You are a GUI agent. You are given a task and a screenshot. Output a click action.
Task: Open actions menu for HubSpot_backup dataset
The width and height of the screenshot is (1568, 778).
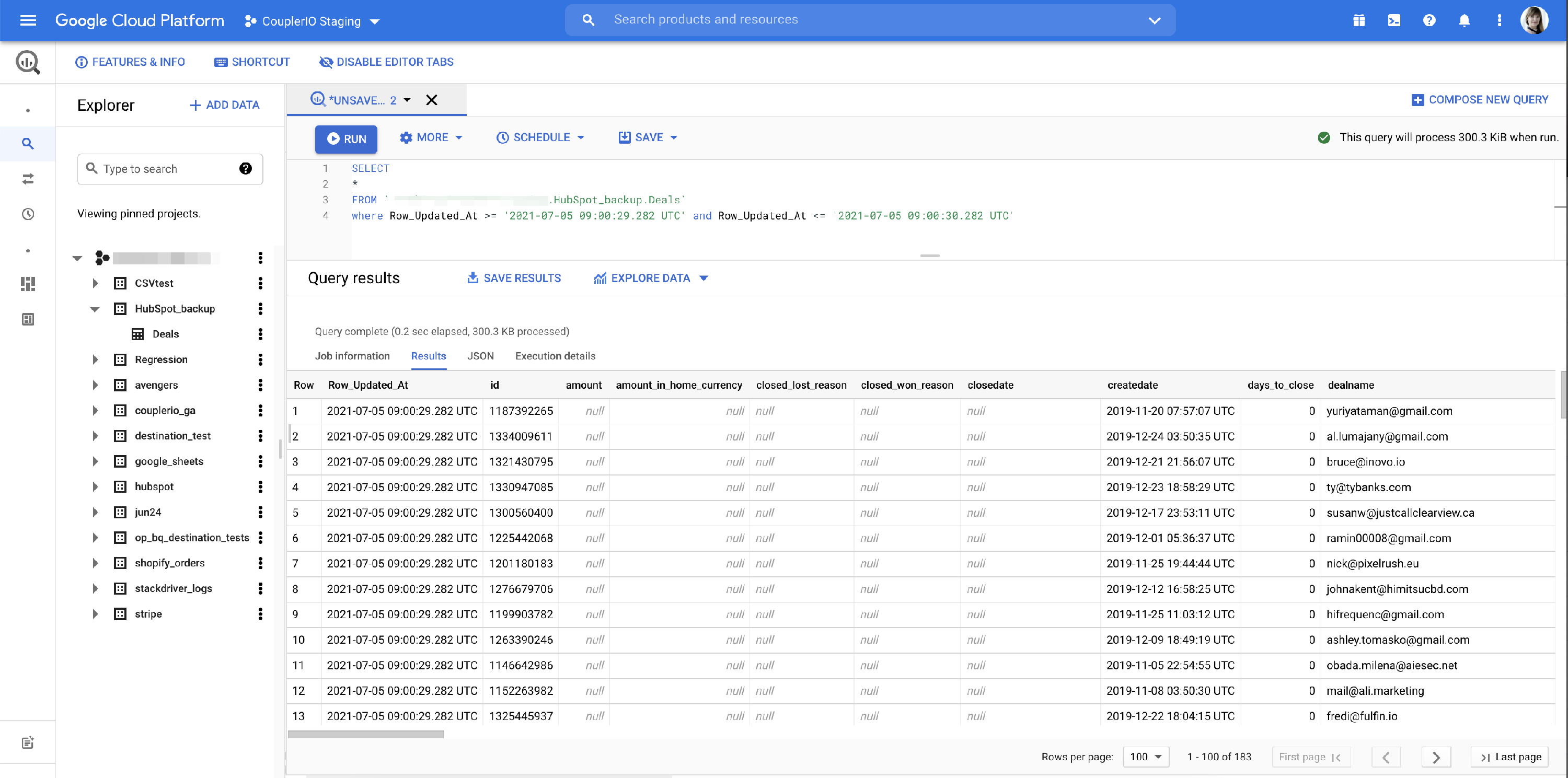pos(260,309)
